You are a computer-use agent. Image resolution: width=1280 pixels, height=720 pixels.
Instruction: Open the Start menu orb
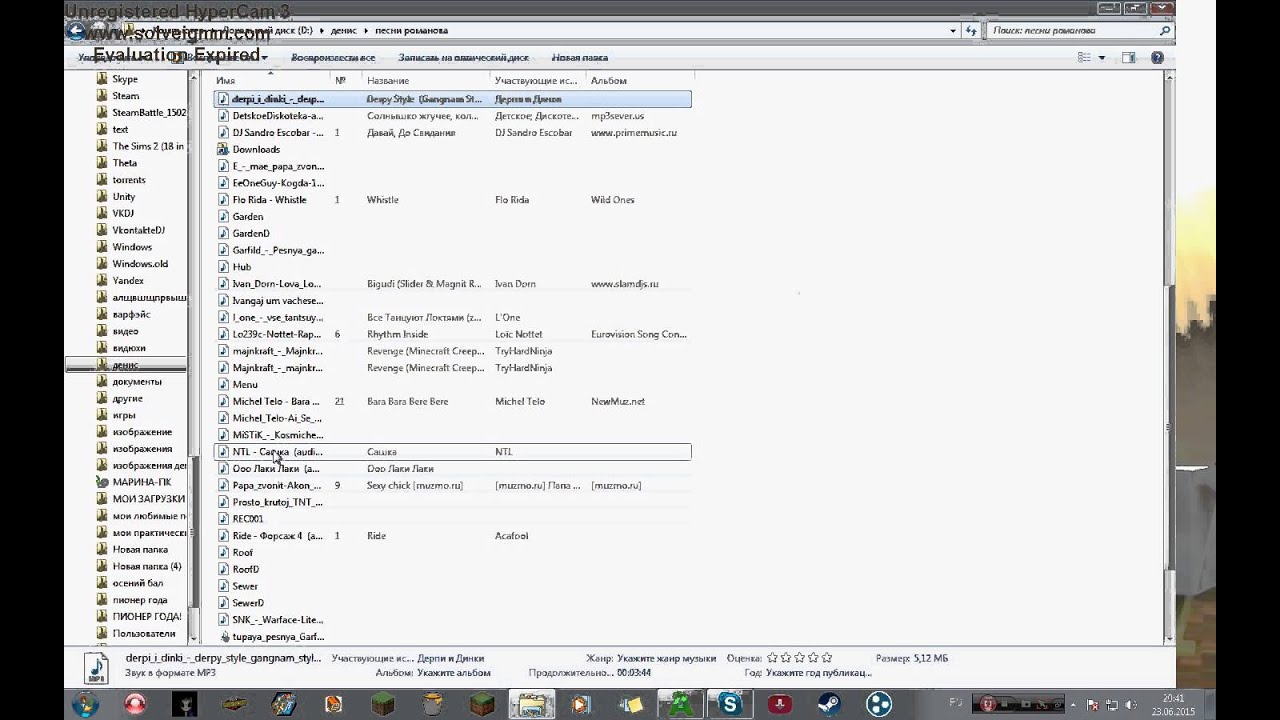click(x=85, y=705)
